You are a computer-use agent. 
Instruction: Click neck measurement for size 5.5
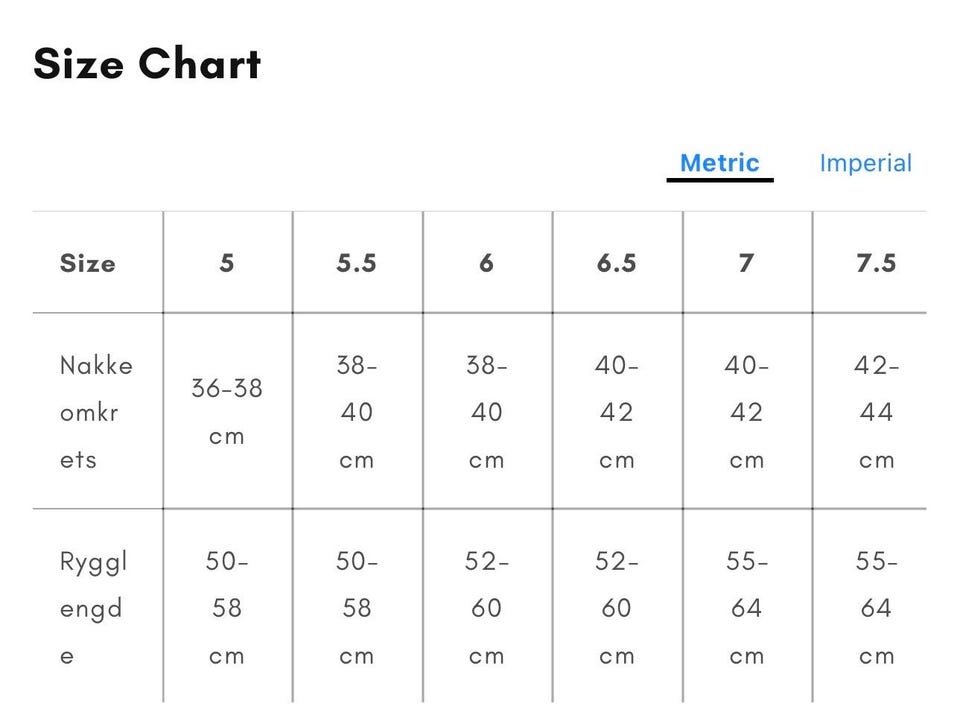357,412
